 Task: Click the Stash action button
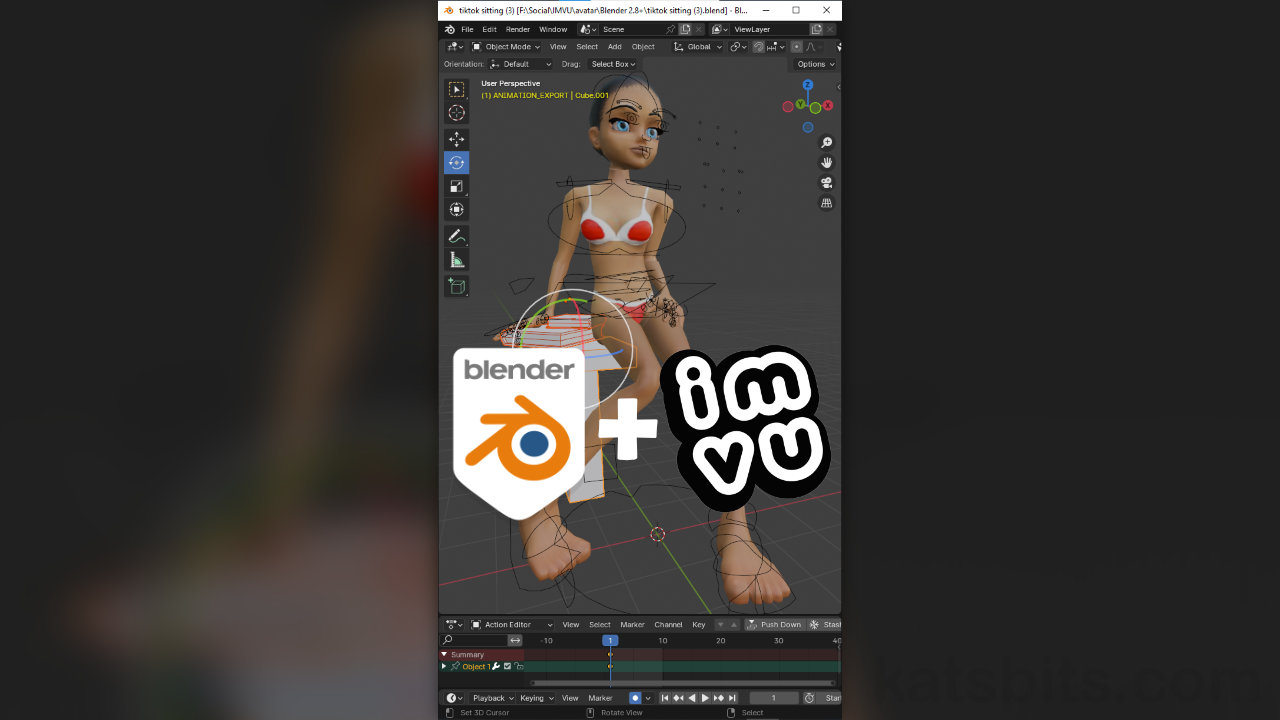825,625
